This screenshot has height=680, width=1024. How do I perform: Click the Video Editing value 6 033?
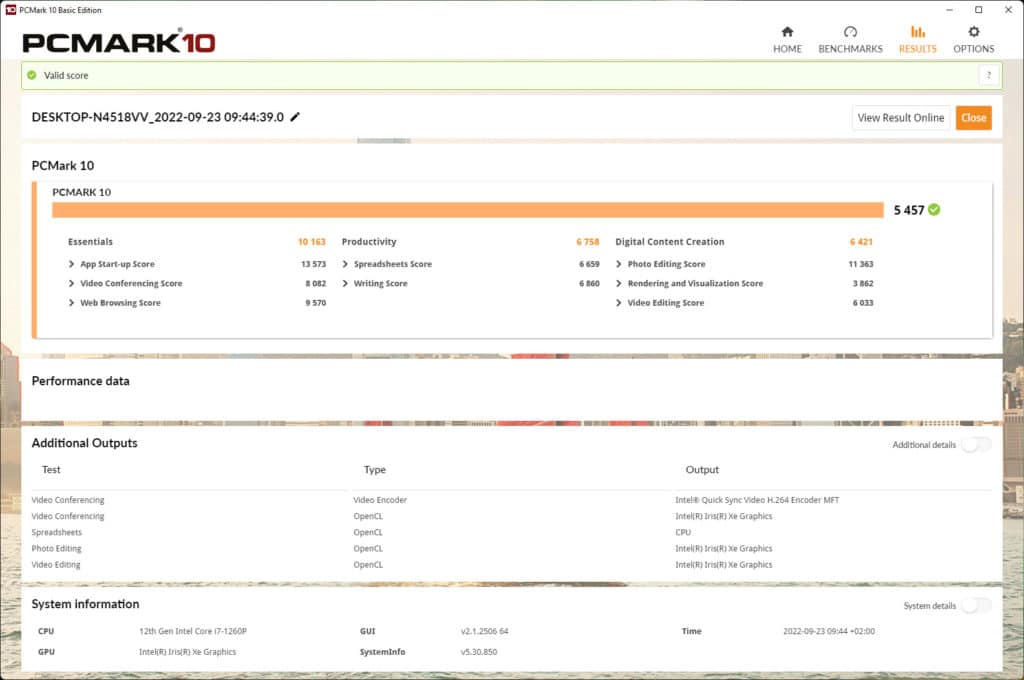click(x=863, y=303)
